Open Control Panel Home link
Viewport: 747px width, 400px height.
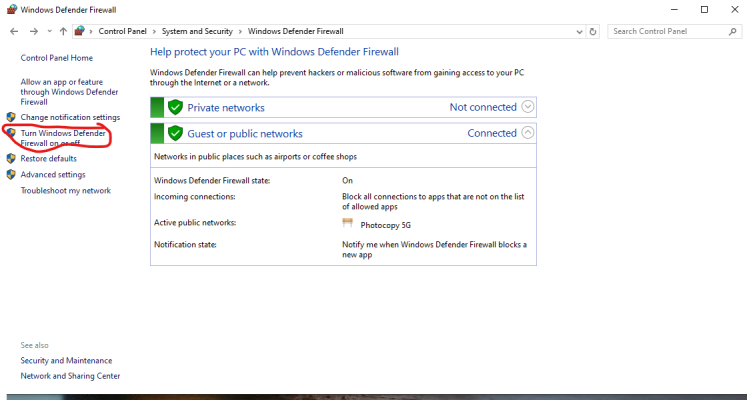click(x=57, y=58)
